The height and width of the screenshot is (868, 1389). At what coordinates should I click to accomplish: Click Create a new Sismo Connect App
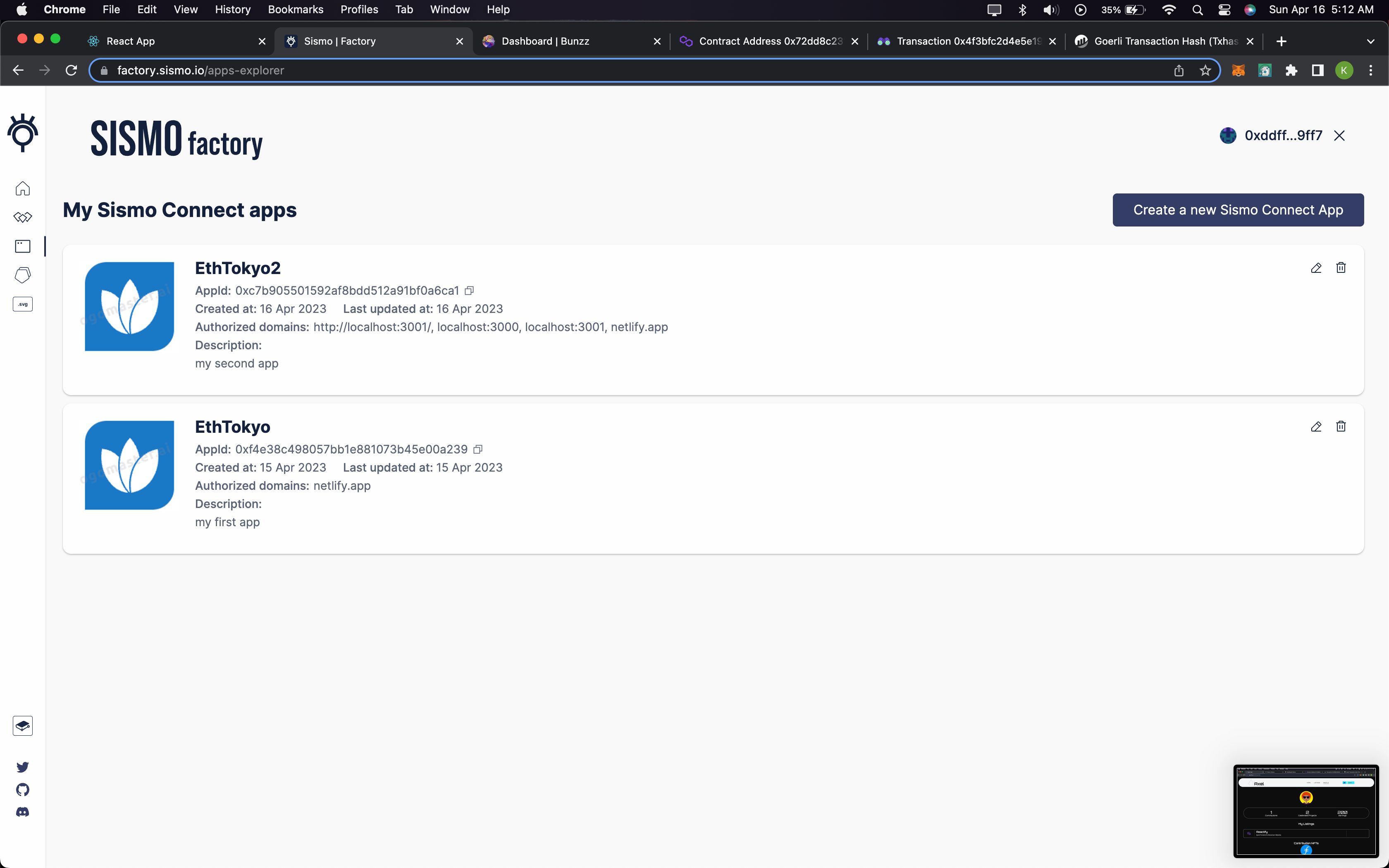(x=1238, y=209)
